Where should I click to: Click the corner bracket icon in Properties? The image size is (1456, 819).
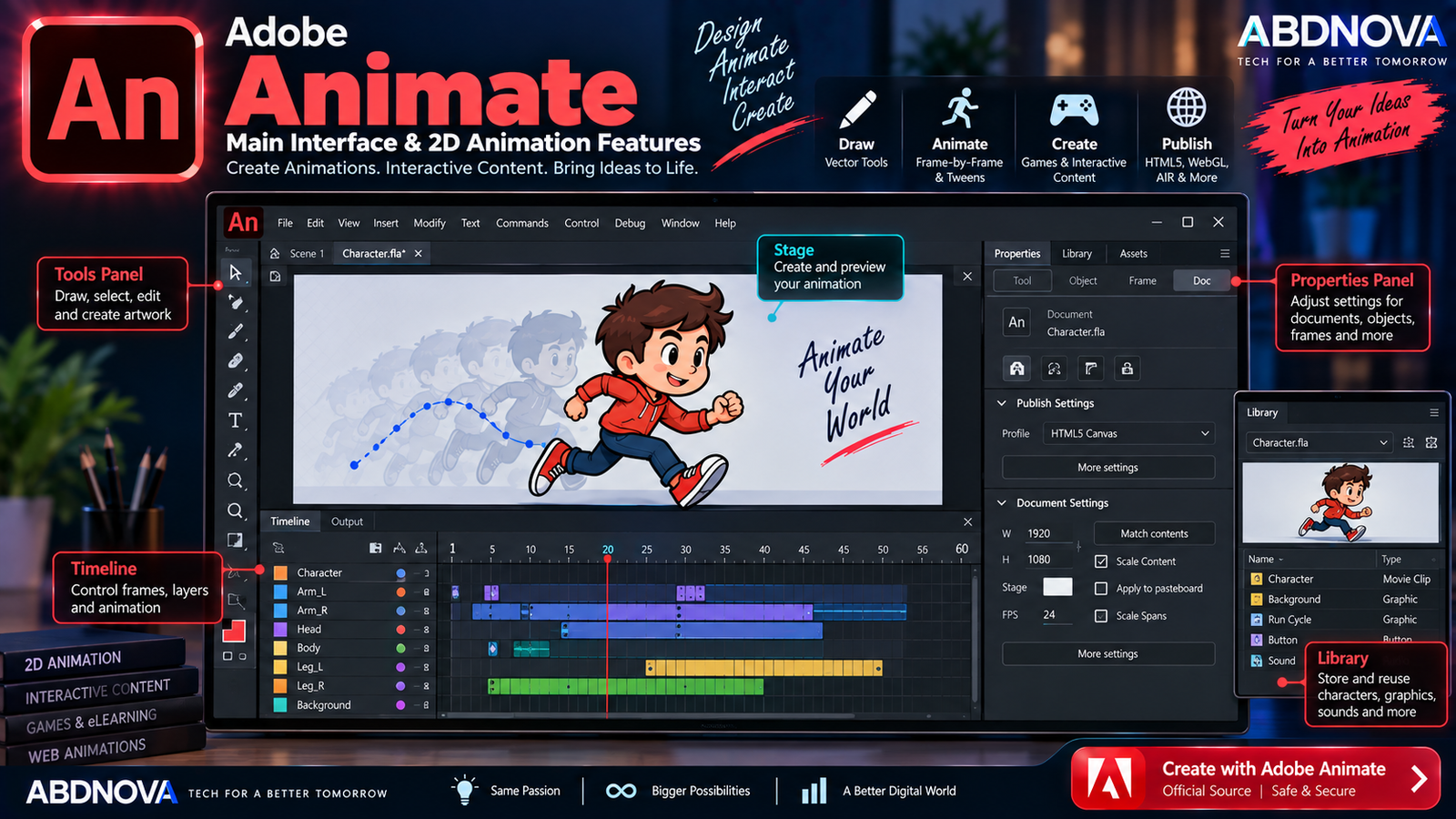coord(1090,368)
